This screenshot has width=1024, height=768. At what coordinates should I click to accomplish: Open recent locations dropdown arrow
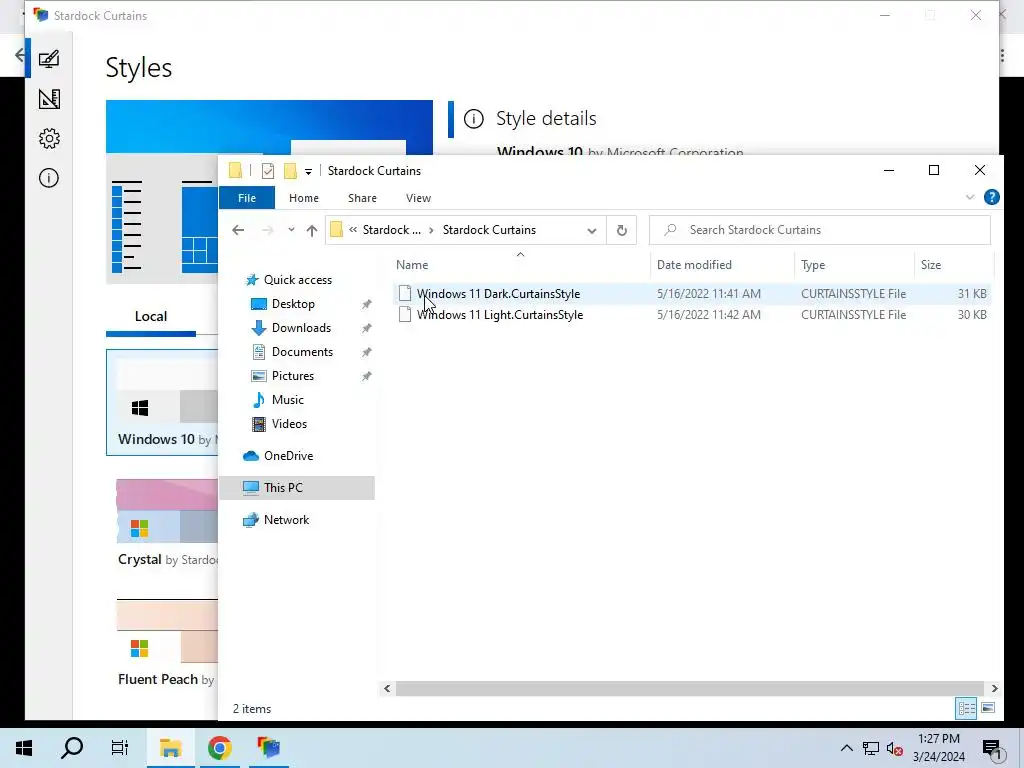pyautogui.click(x=291, y=230)
